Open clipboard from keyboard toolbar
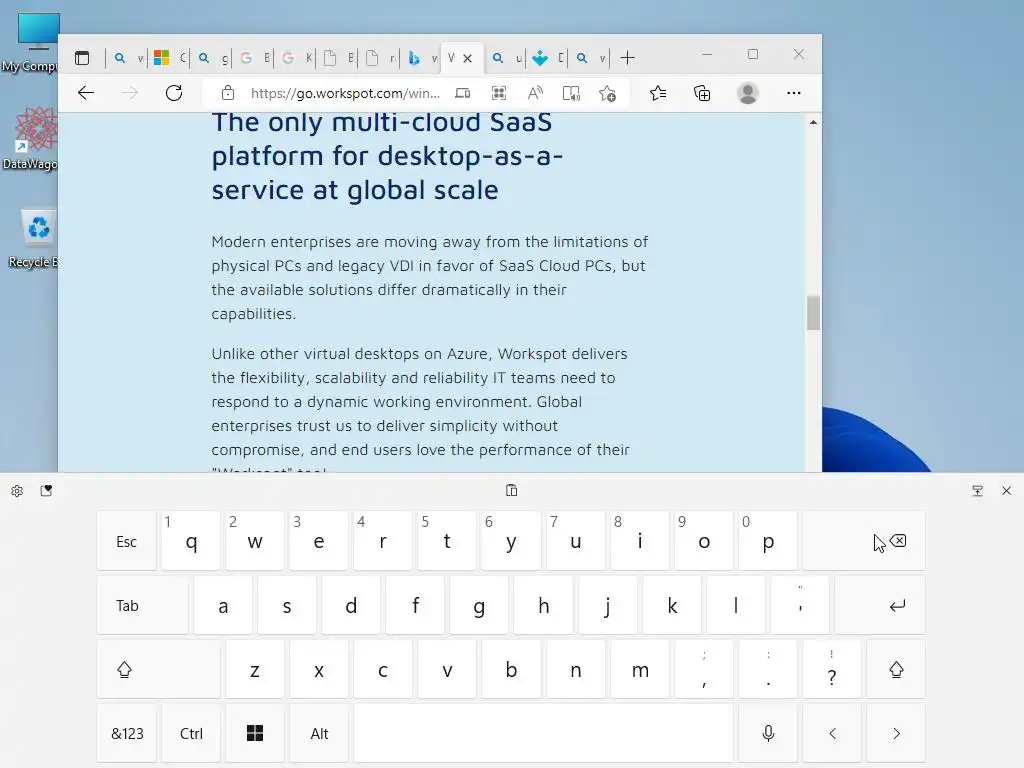Viewport: 1024px width, 768px height. (x=511, y=490)
